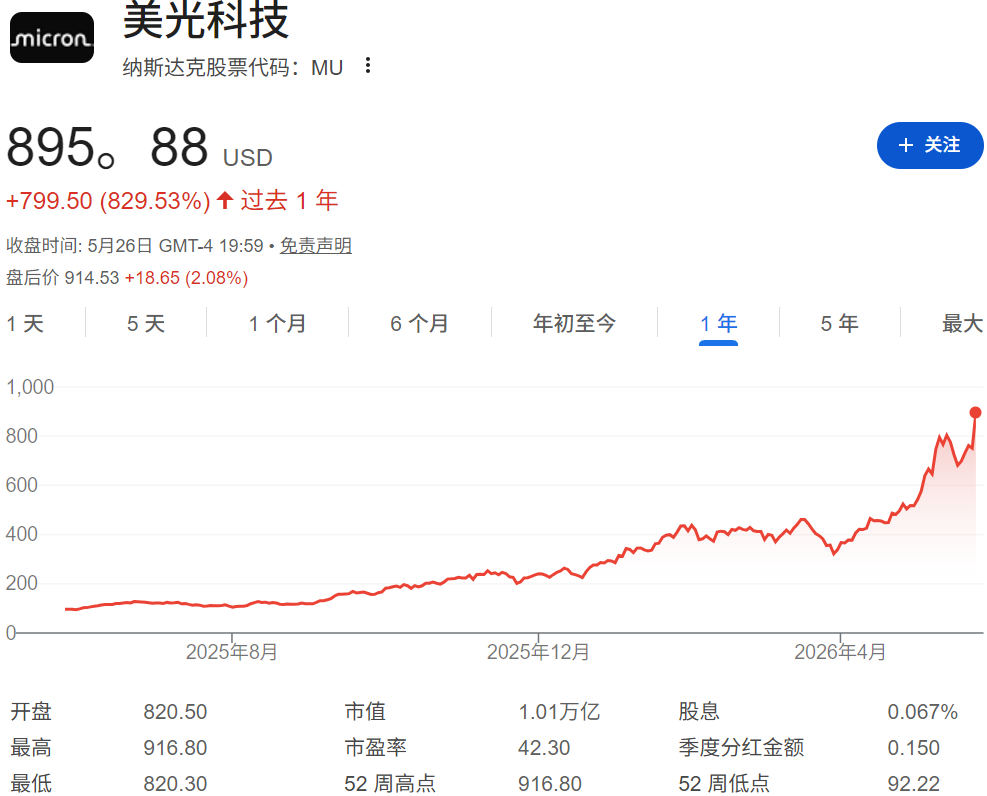Switch to the 1 个月 tab

pos(278,323)
